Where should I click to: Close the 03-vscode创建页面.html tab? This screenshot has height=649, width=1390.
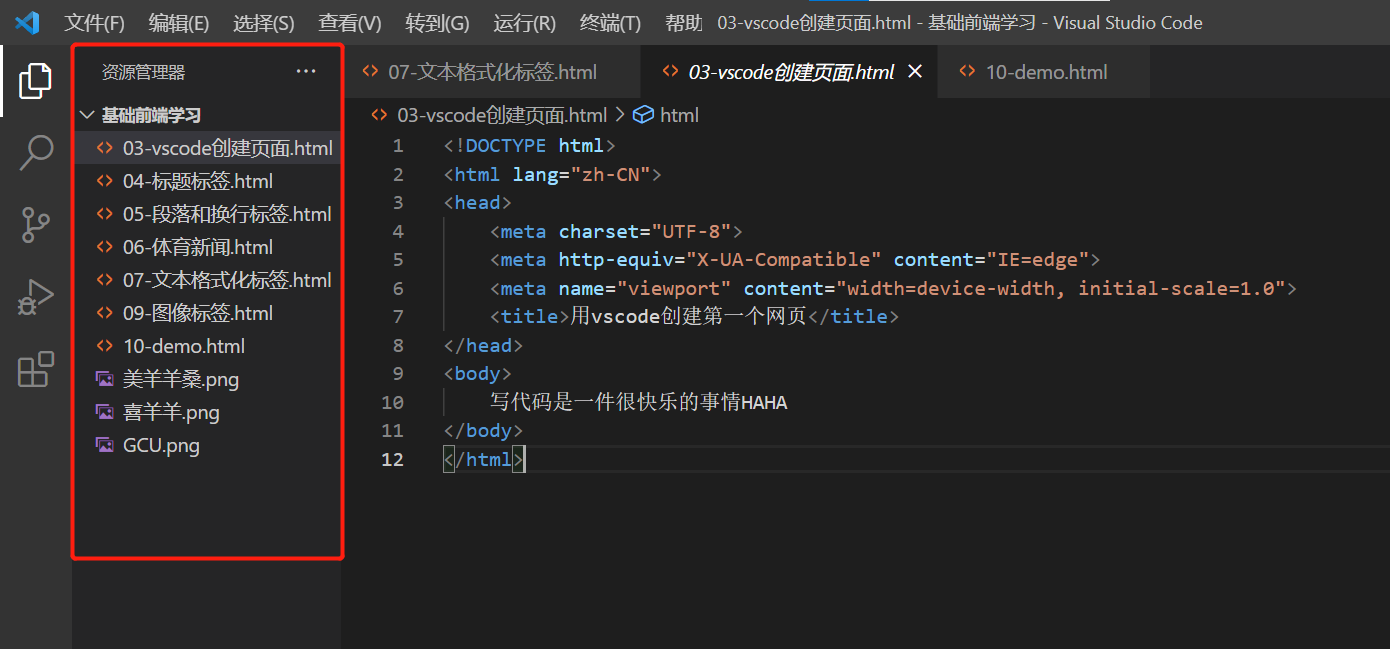[916, 71]
